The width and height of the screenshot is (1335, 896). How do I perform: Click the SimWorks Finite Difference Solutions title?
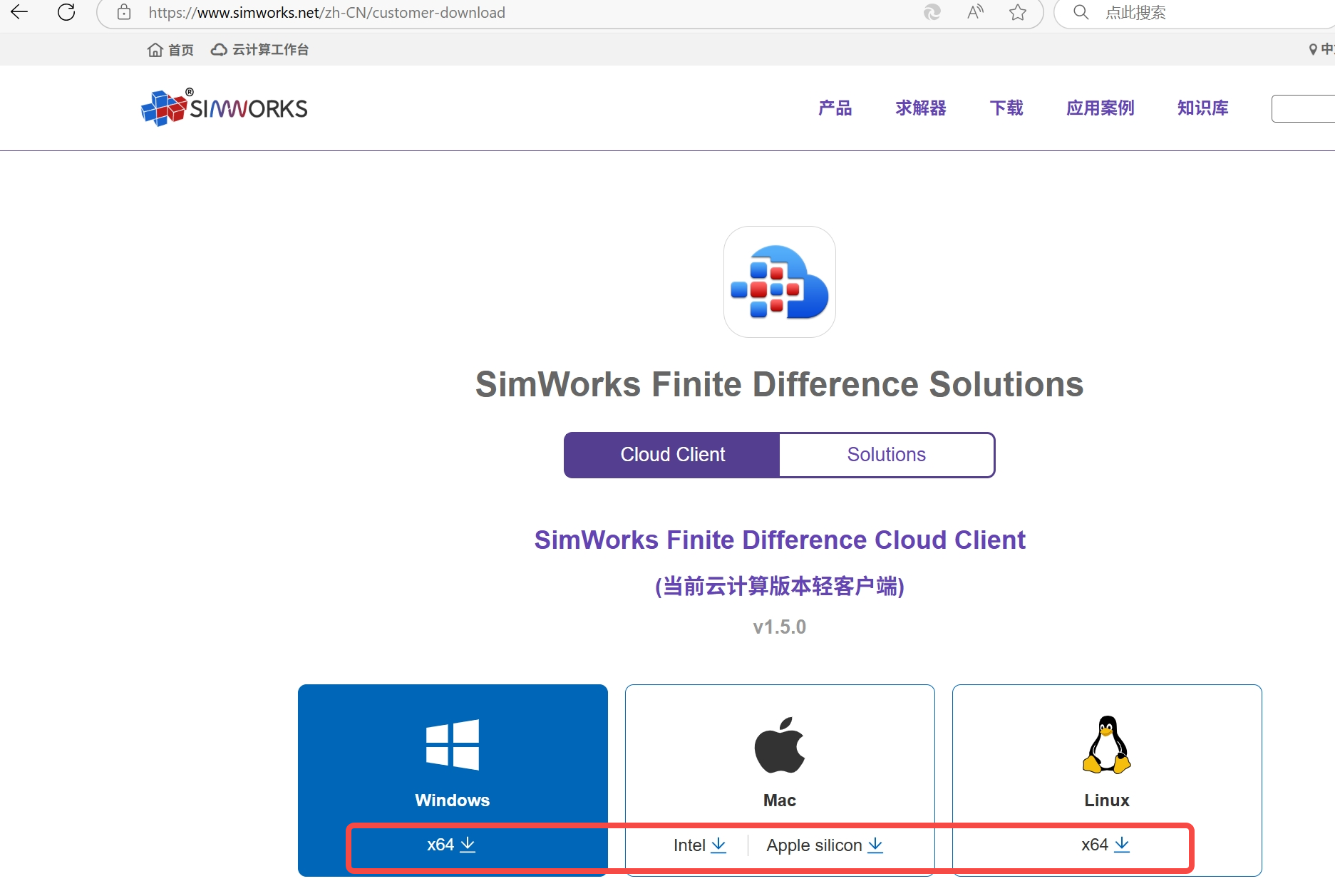(x=780, y=384)
